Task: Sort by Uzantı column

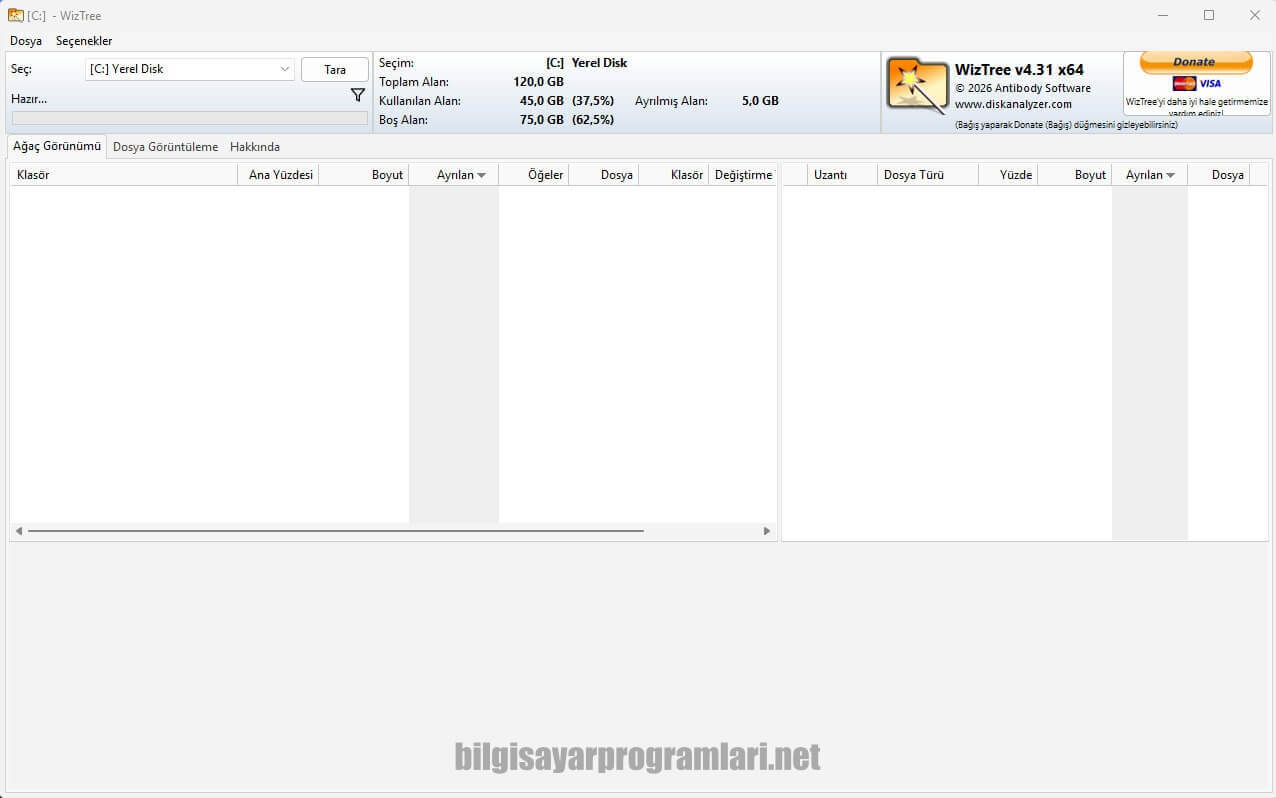Action: pos(842,175)
